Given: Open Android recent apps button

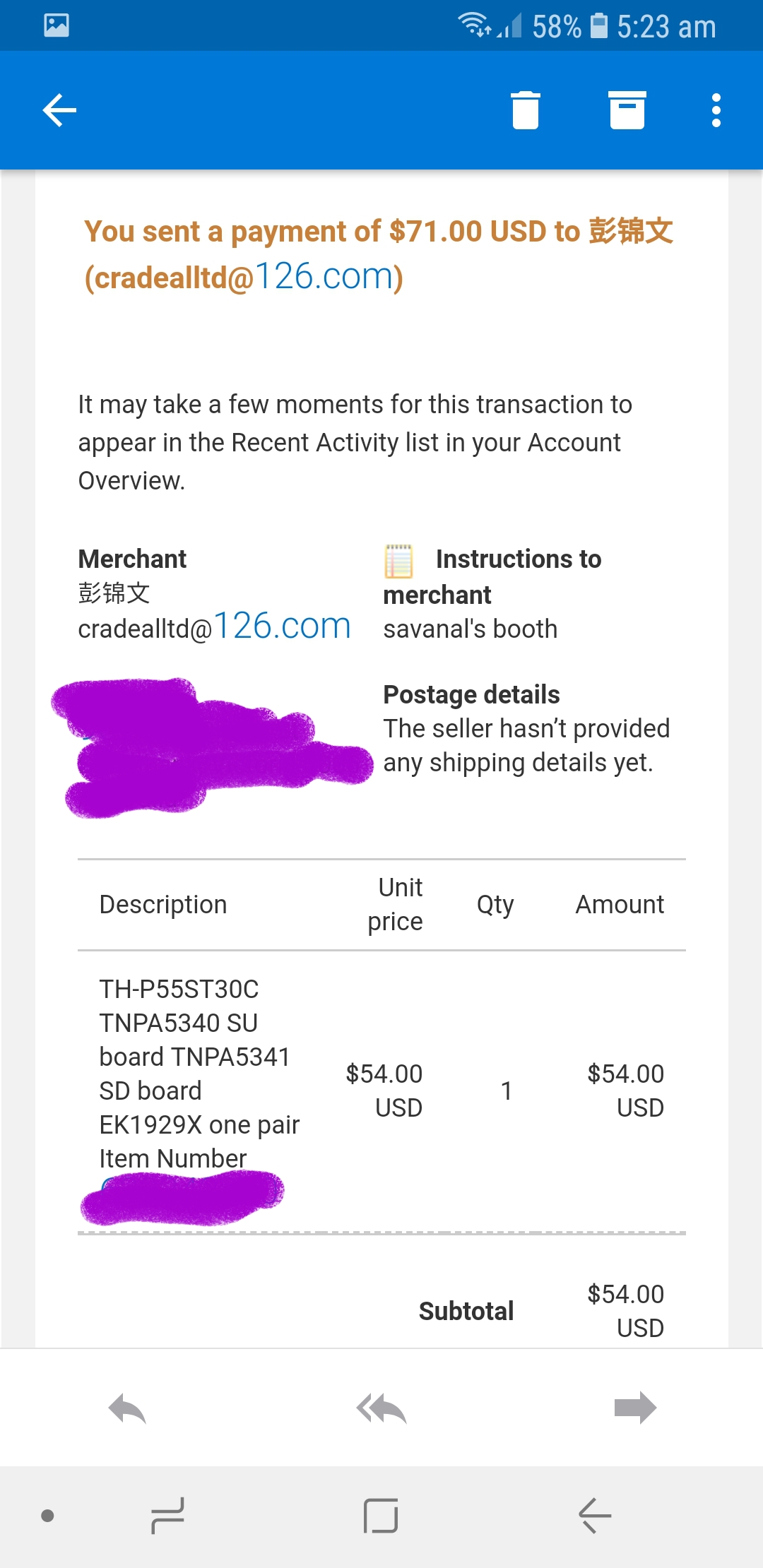Looking at the screenshot, I should 167,1516.
